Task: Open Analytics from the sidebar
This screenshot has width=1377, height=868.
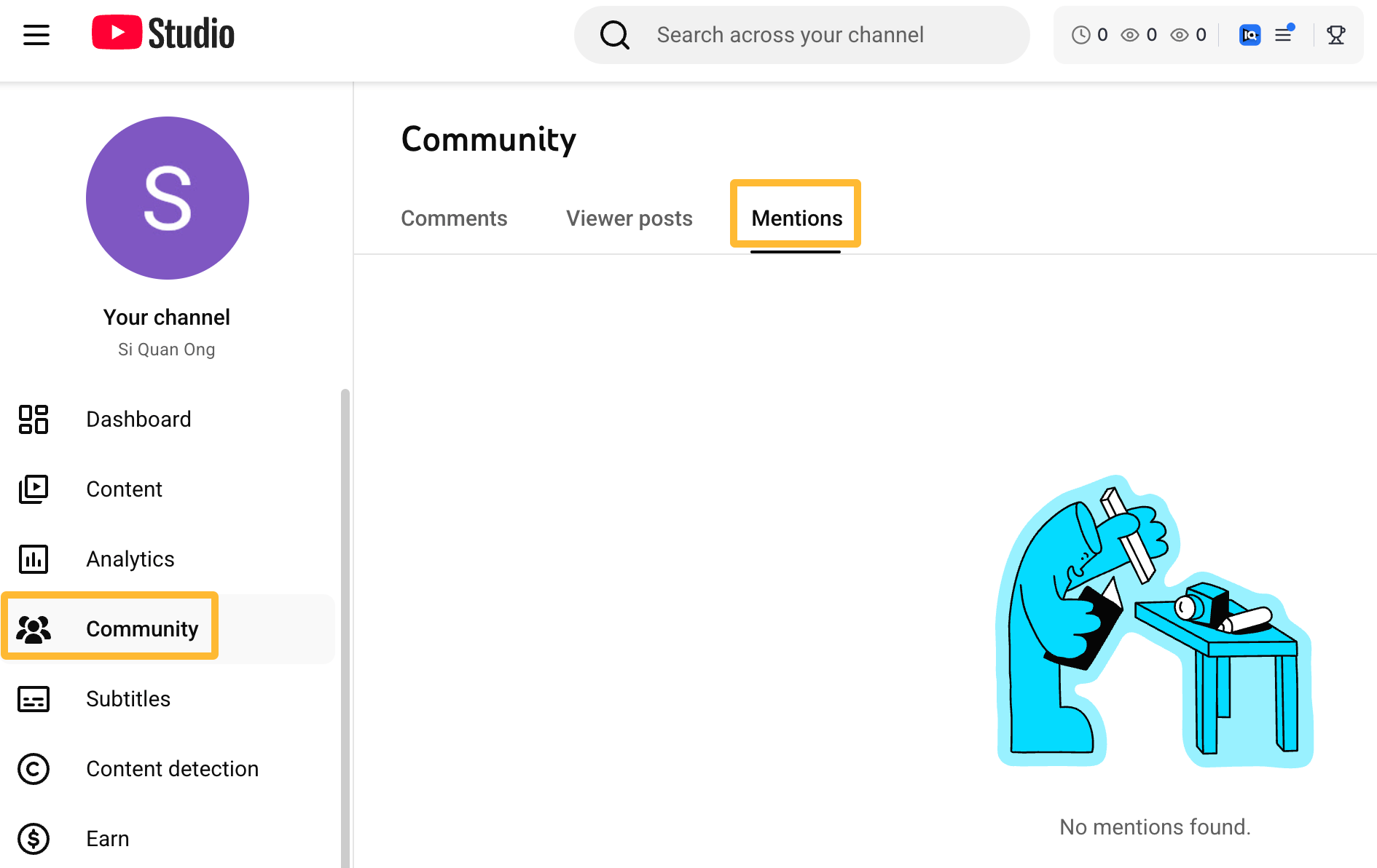Action: (130, 559)
